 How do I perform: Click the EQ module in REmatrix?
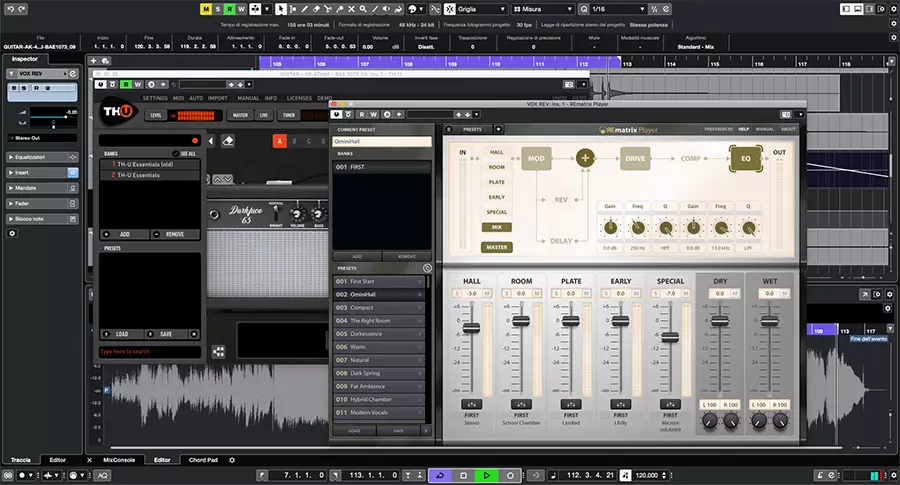(x=745, y=158)
